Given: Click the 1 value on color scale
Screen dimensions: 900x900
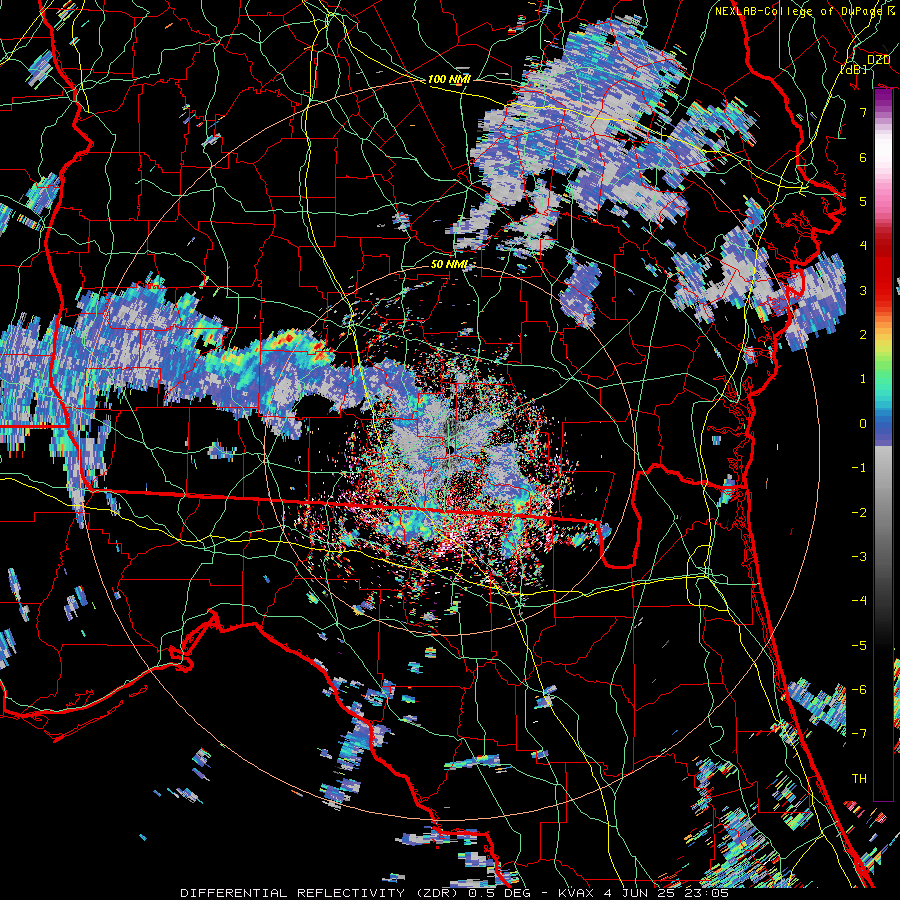Looking at the screenshot, I should pyautogui.click(x=863, y=379).
